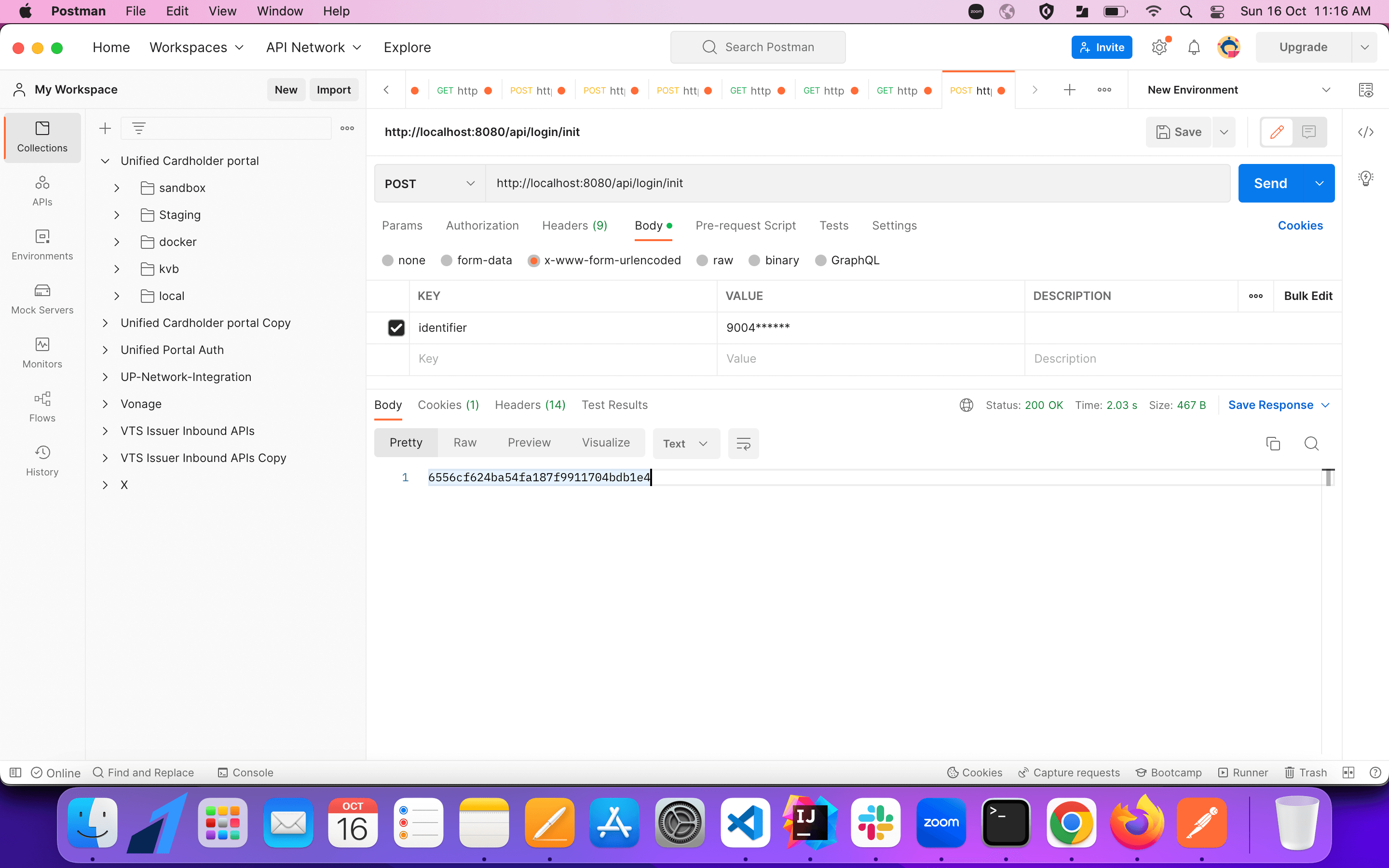Collapse the Unified Cardholder portal collection

(105, 162)
